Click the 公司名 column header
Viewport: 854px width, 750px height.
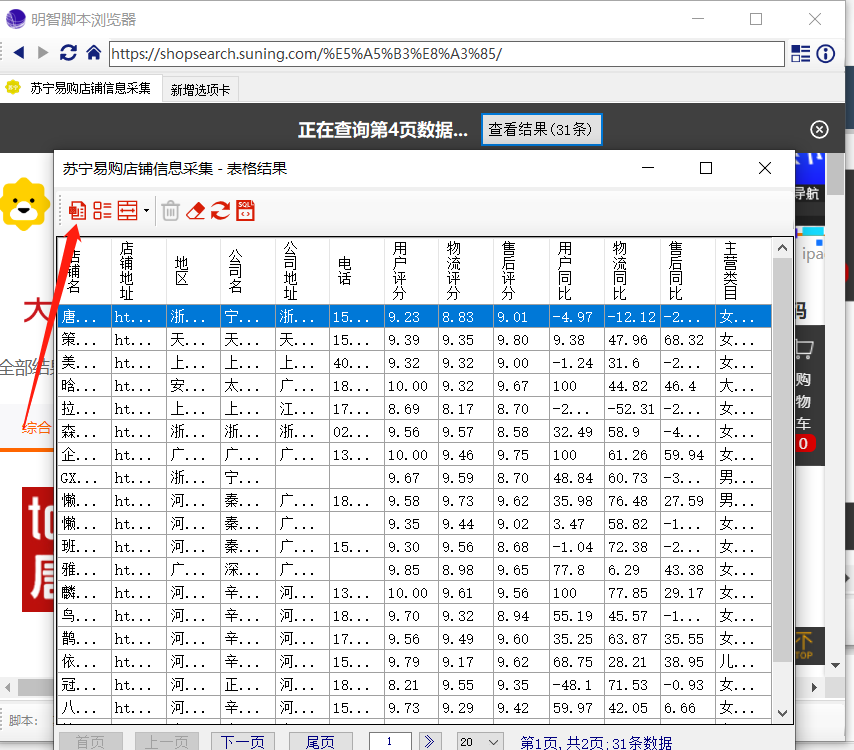[x=248, y=271]
